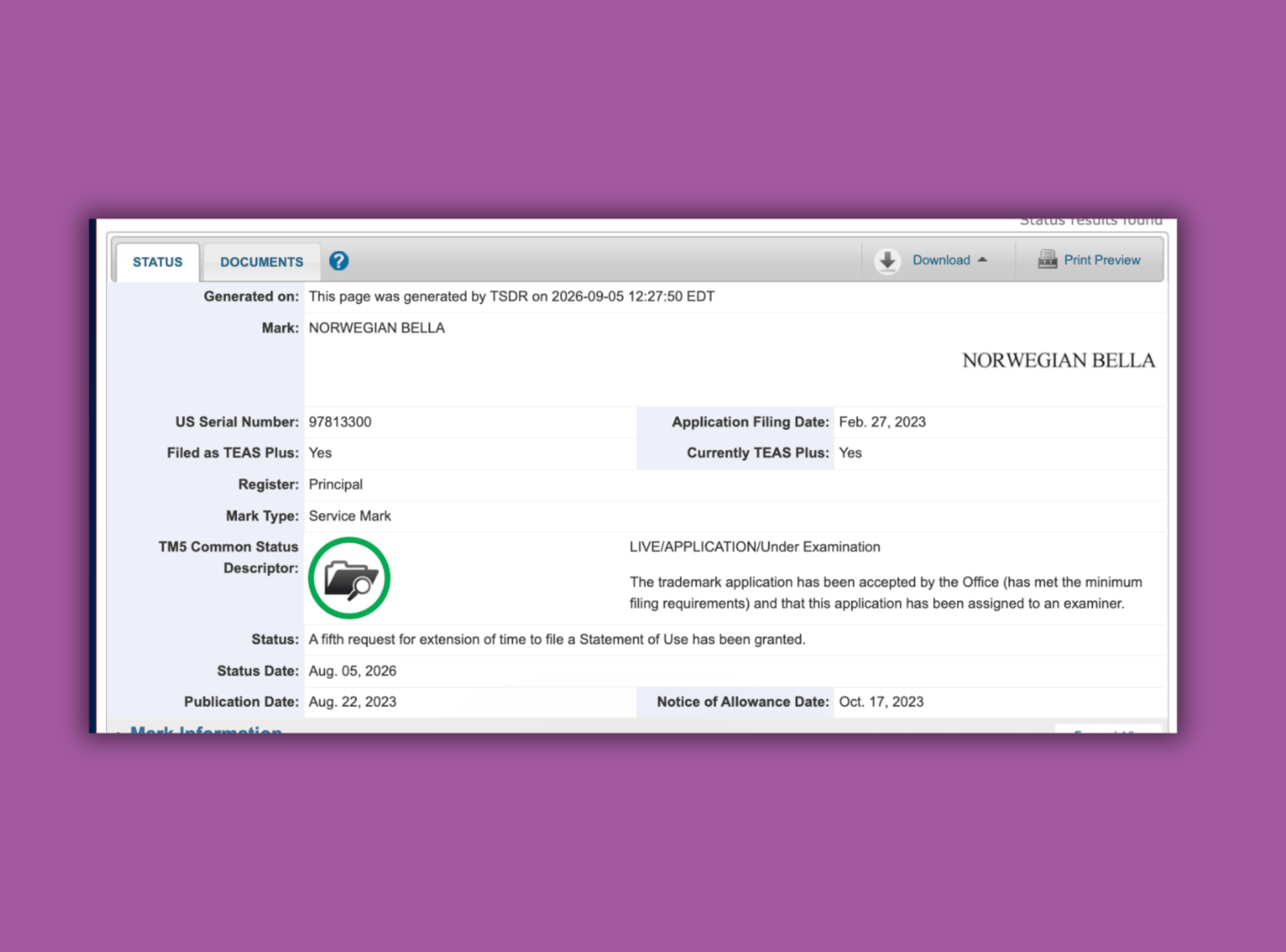Click the US Serial Number label

237,422
